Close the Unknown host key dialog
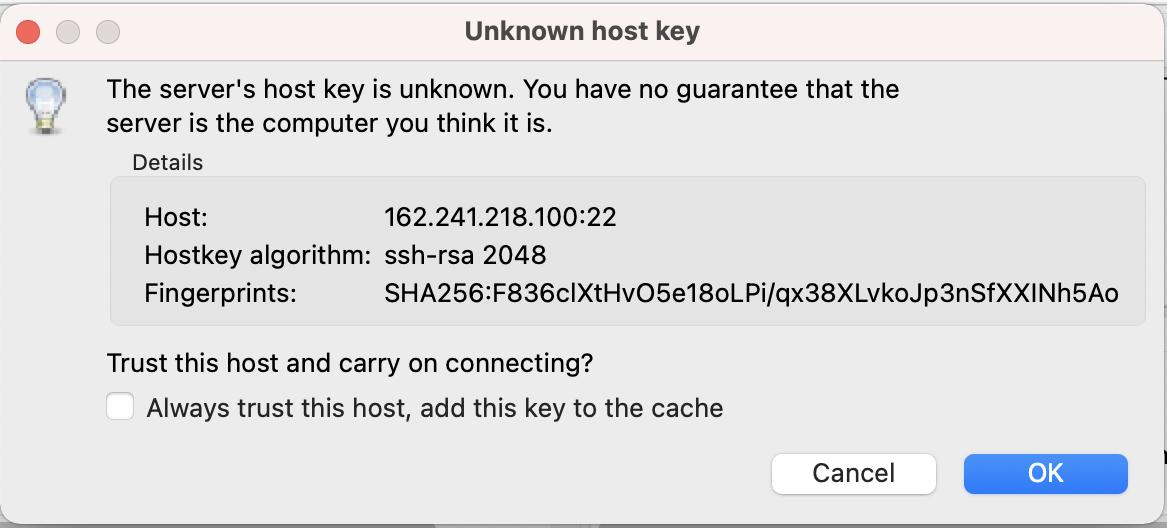 tap(28, 32)
